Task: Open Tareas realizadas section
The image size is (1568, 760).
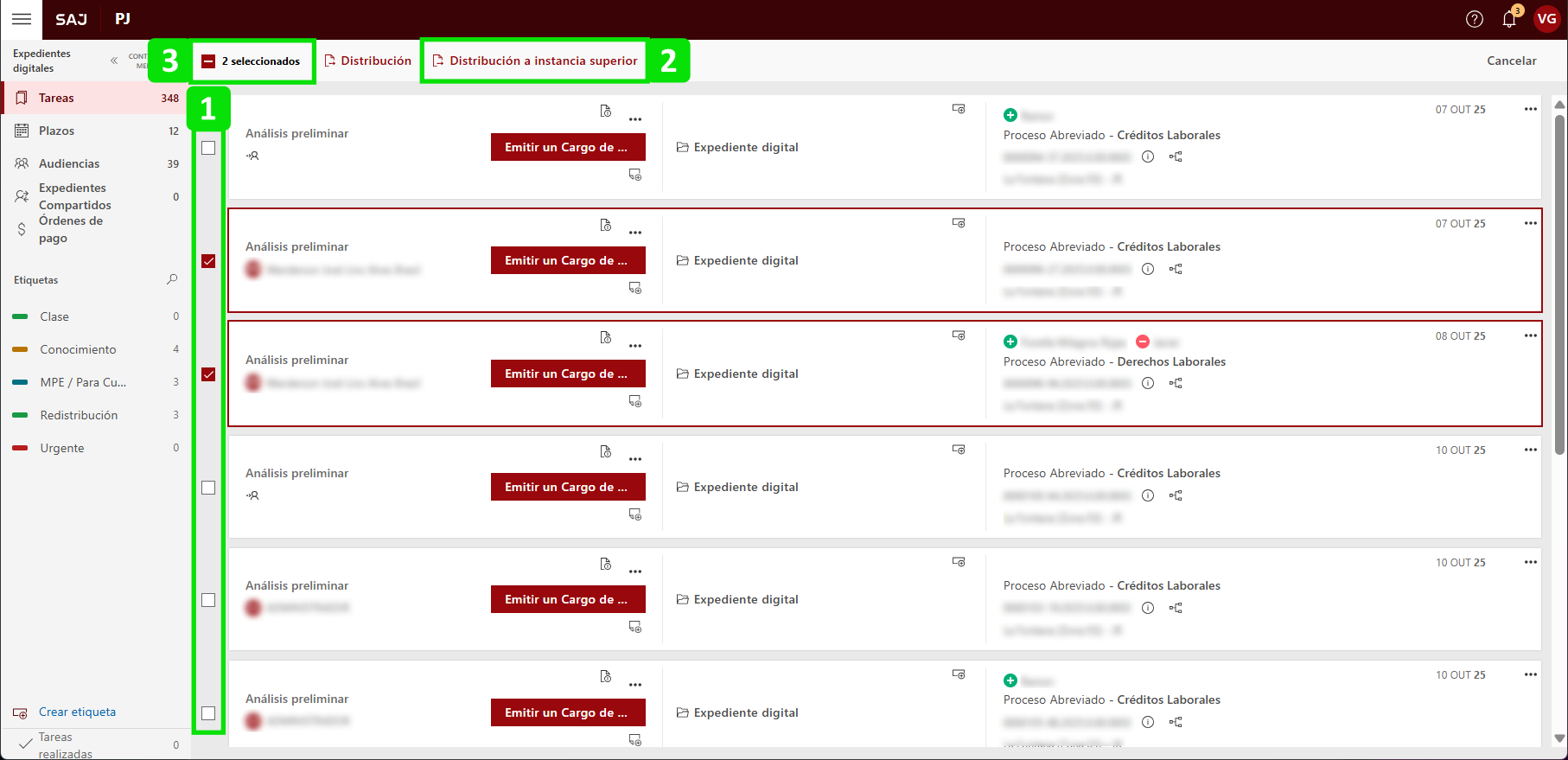Action: click(96, 745)
